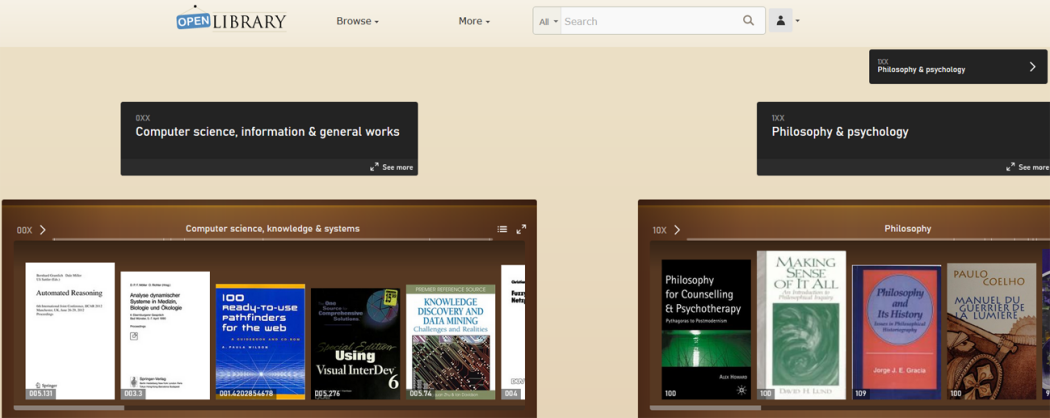Viewport: 1050px width, 418px height.
Task: Click the magnifying glass search icon
Action: coord(749,21)
